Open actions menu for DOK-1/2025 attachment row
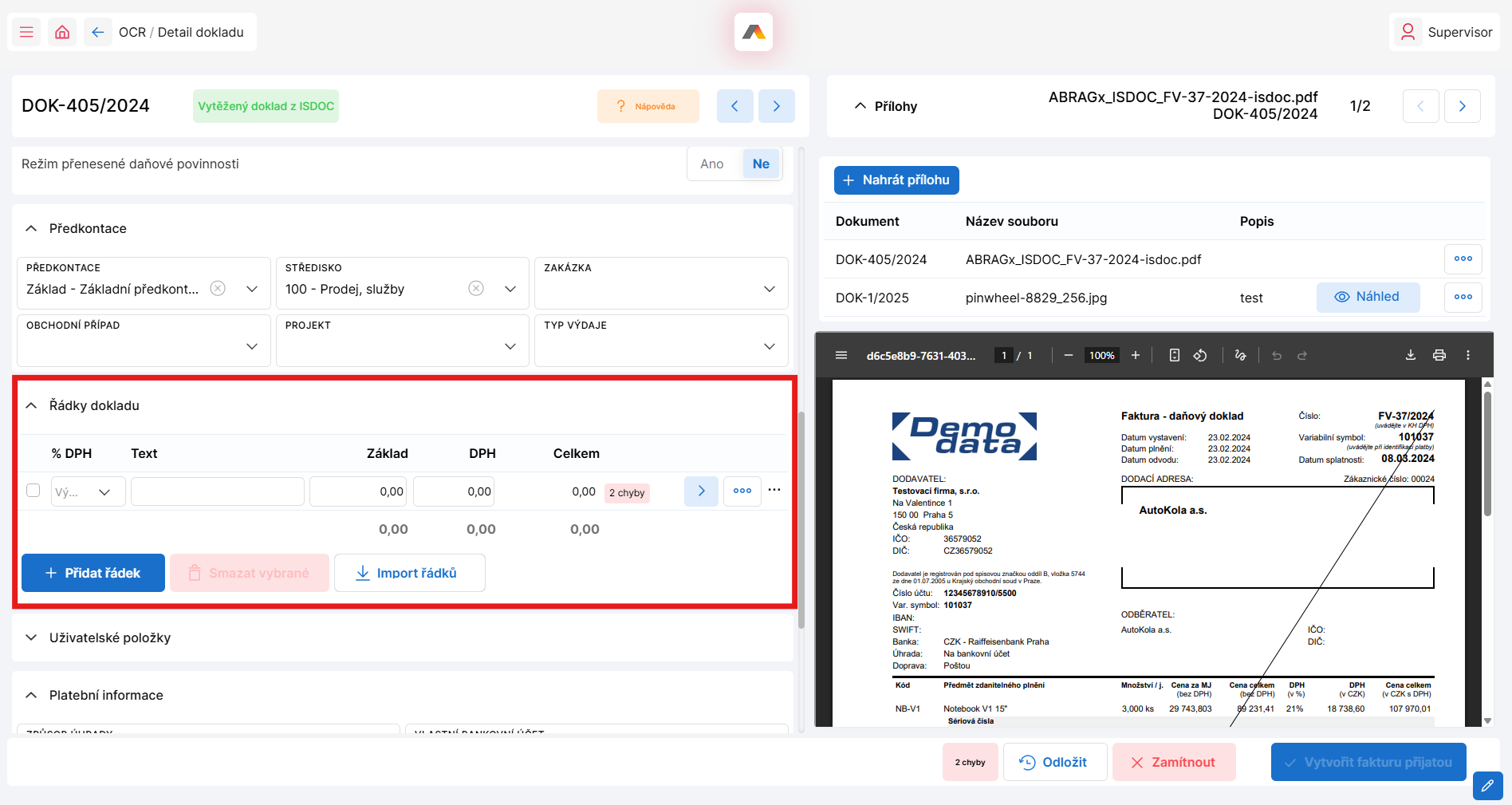The height and width of the screenshot is (805, 1512). tap(1463, 297)
